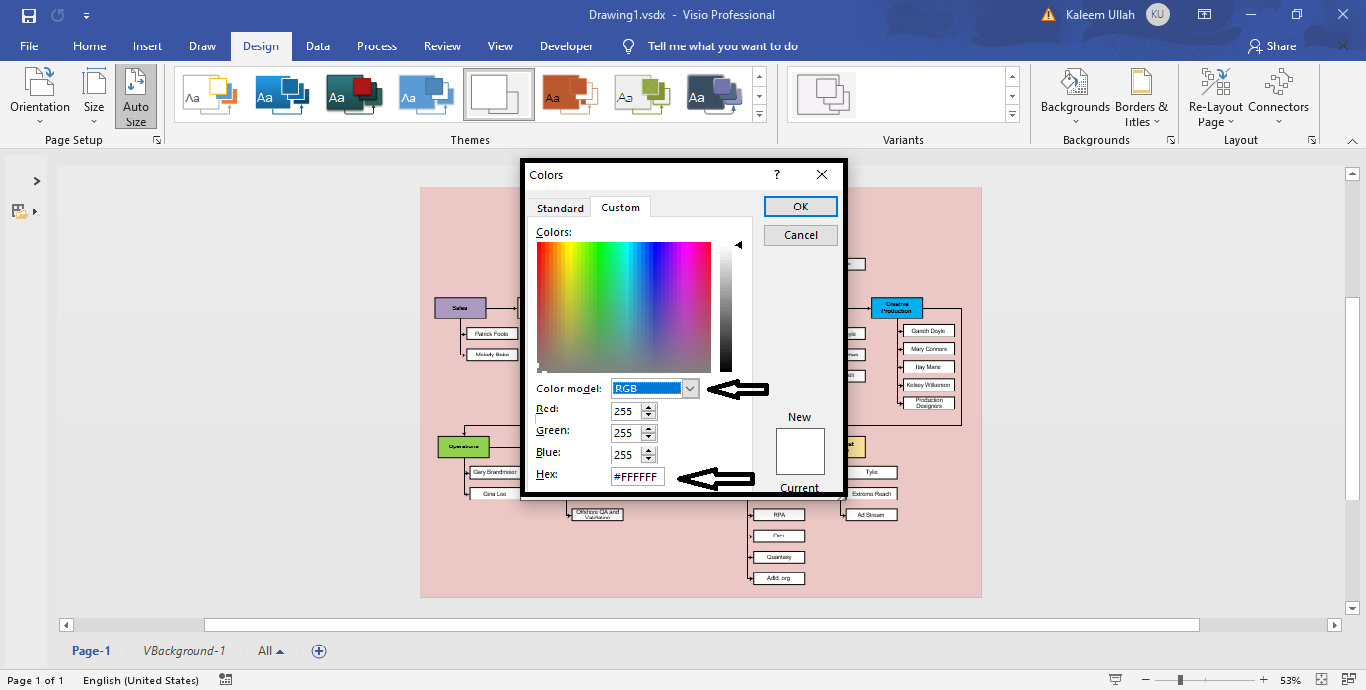The width and height of the screenshot is (1366, 690).
Task: Select the Auto Size tool
Action: click(135, 95)
